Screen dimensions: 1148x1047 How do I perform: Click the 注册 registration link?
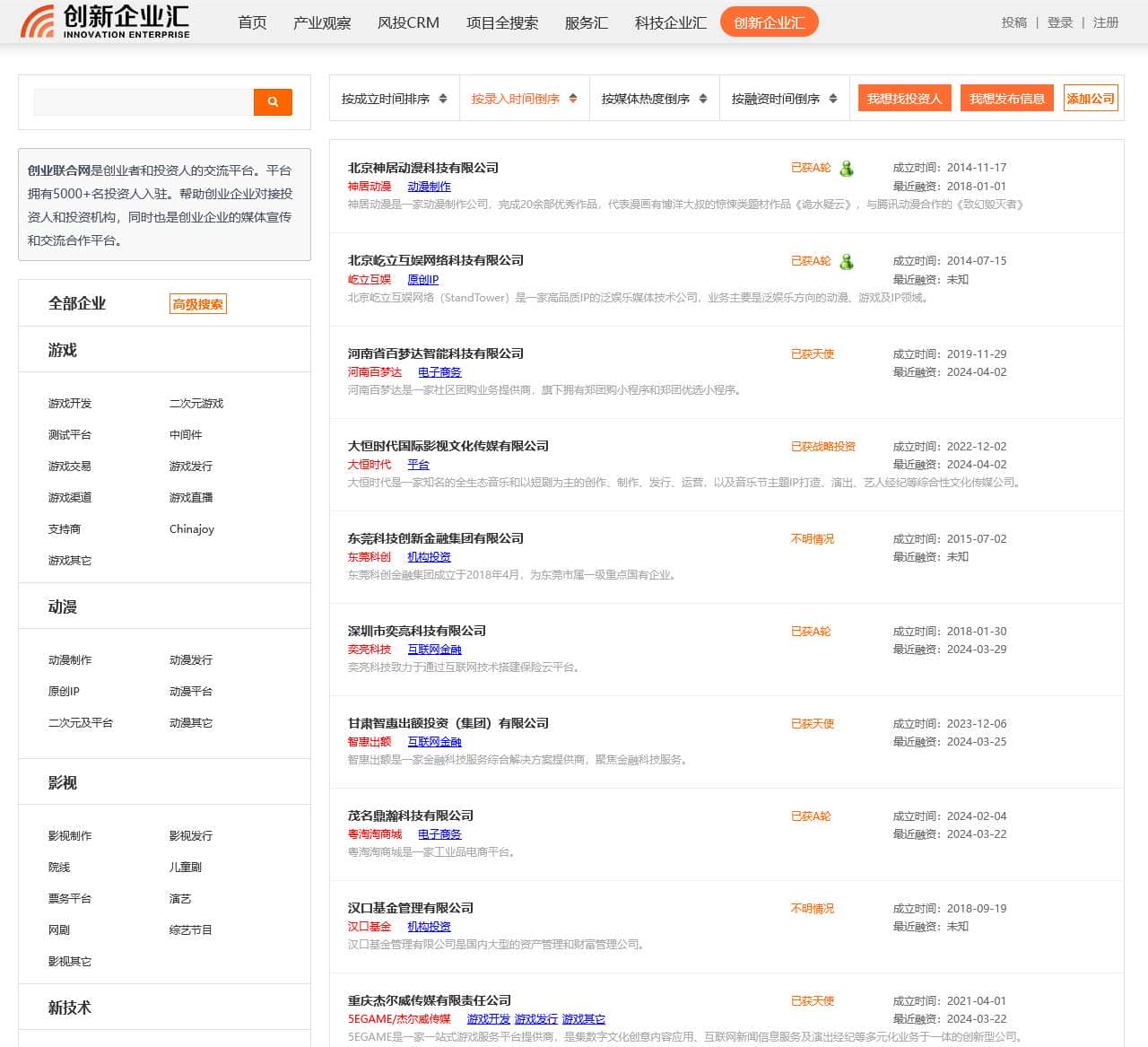point(1105,23)
